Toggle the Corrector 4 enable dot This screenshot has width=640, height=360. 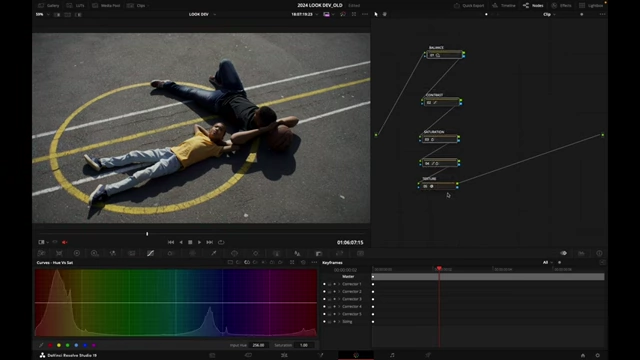click(x=324, y=307)
